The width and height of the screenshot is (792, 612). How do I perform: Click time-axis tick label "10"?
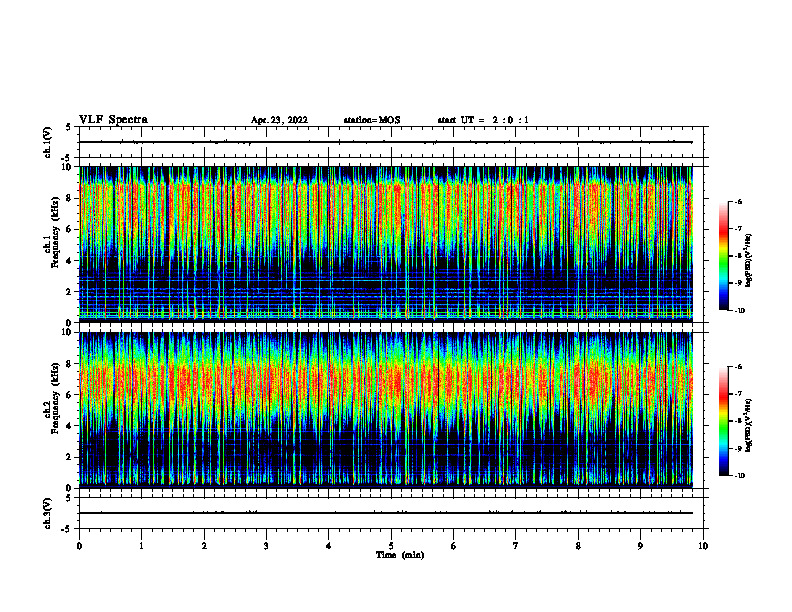point(703,546)
